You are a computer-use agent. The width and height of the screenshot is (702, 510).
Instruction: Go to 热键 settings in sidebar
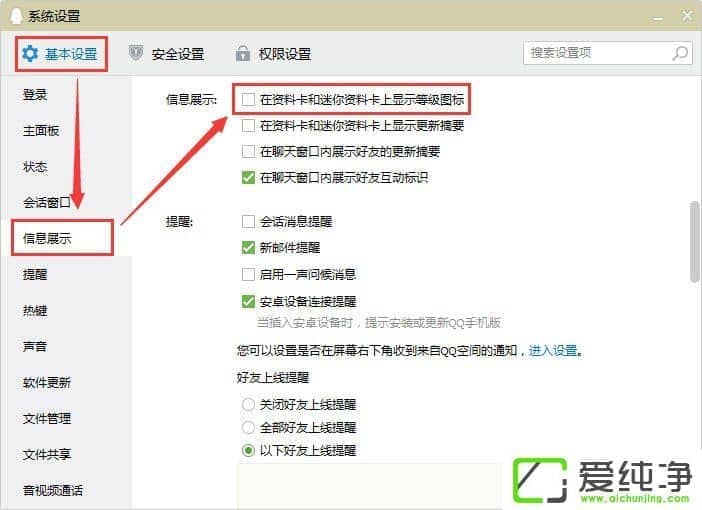click(35, 310)
